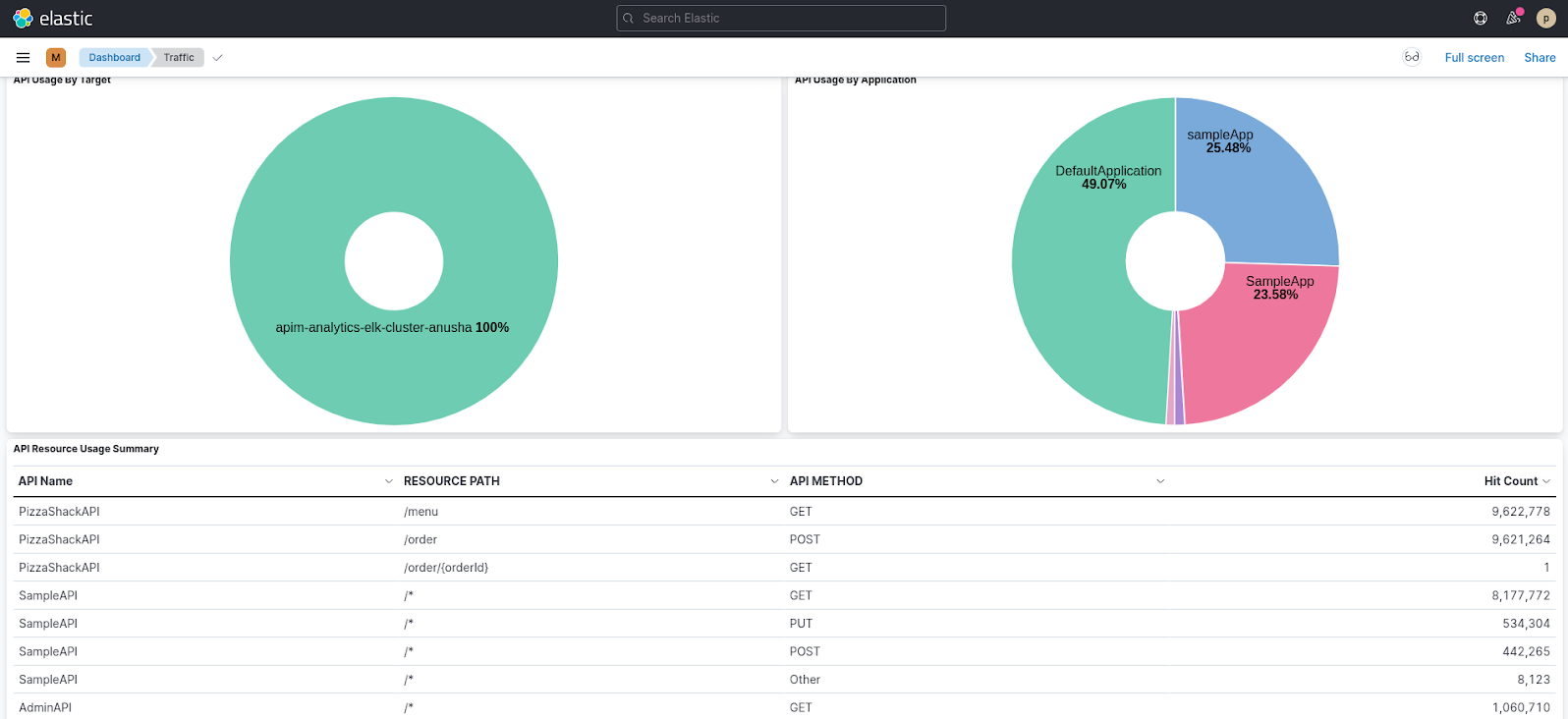Open the newsfeed notifications icon
The image size is (1568, 719).
pyautogui.click(x=1513, y=19)
